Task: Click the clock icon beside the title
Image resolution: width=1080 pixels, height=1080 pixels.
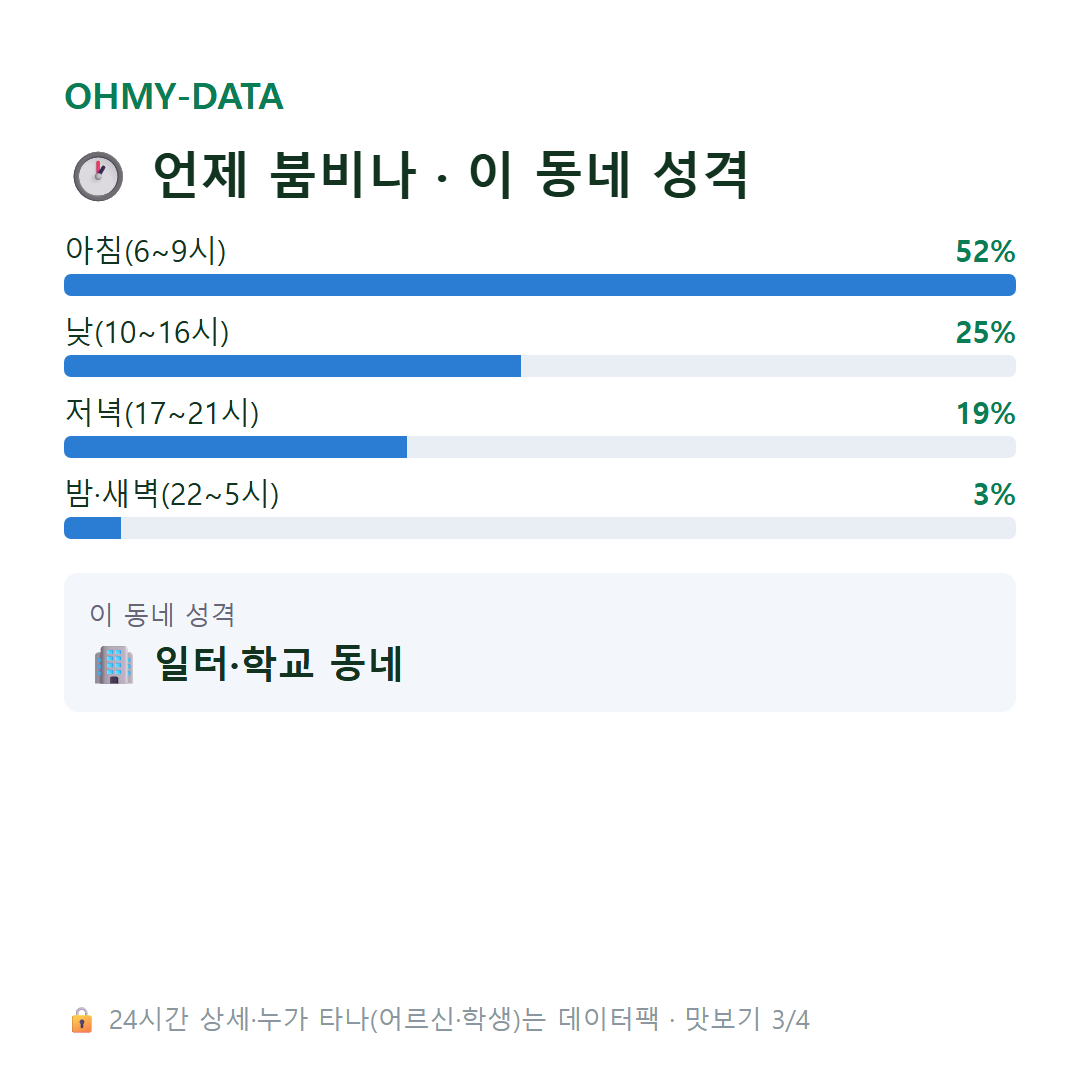Action: [98, 176]
